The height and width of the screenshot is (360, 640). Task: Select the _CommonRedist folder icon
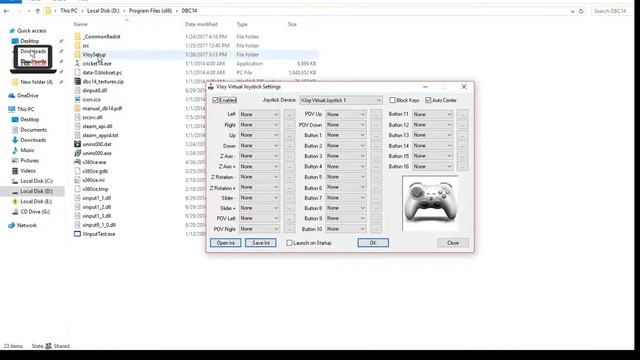click(78, 37)
